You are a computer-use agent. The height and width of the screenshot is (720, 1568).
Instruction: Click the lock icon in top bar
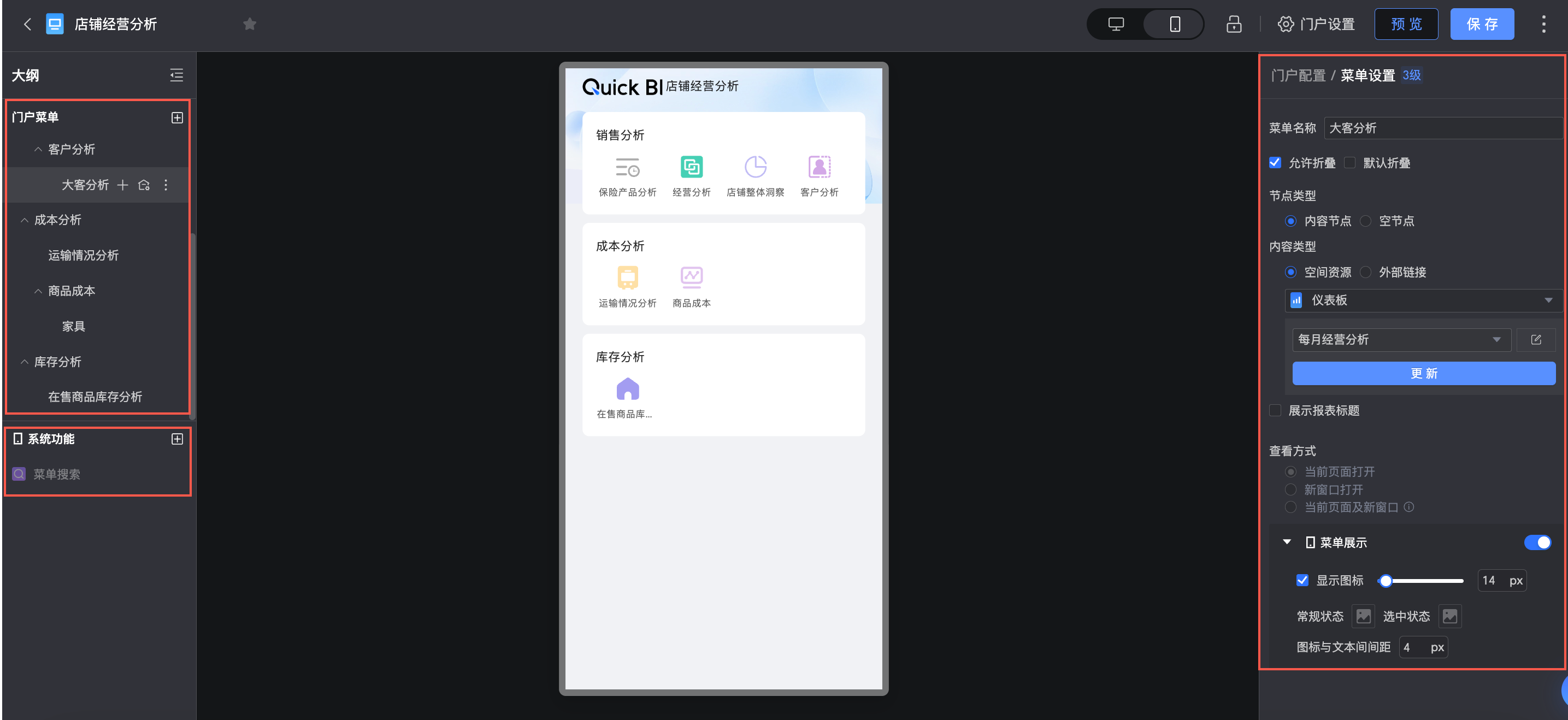pyautogui.click(x=1233, y=25)
